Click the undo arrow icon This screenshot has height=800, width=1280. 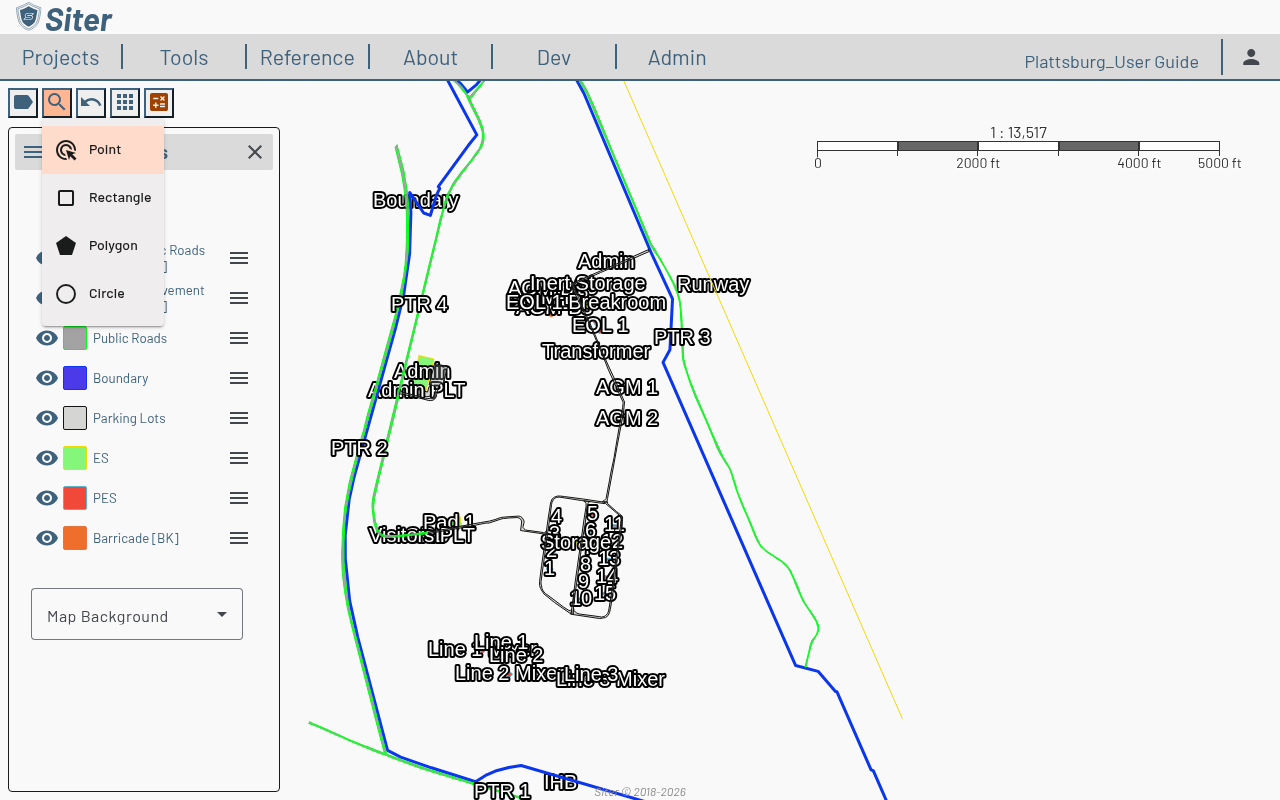91,102
